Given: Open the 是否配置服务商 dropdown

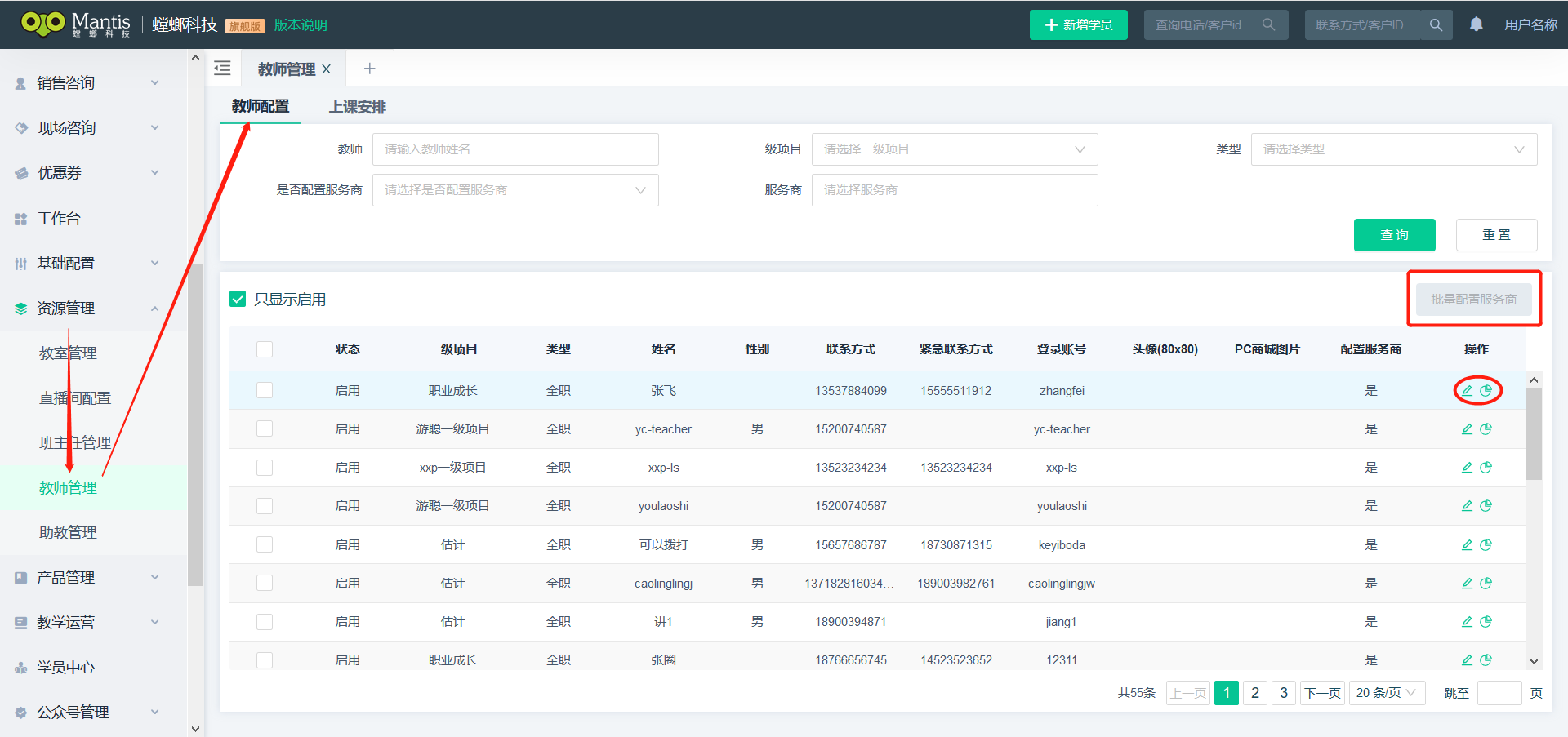Looking at the screenshot, I should (515, 190).
